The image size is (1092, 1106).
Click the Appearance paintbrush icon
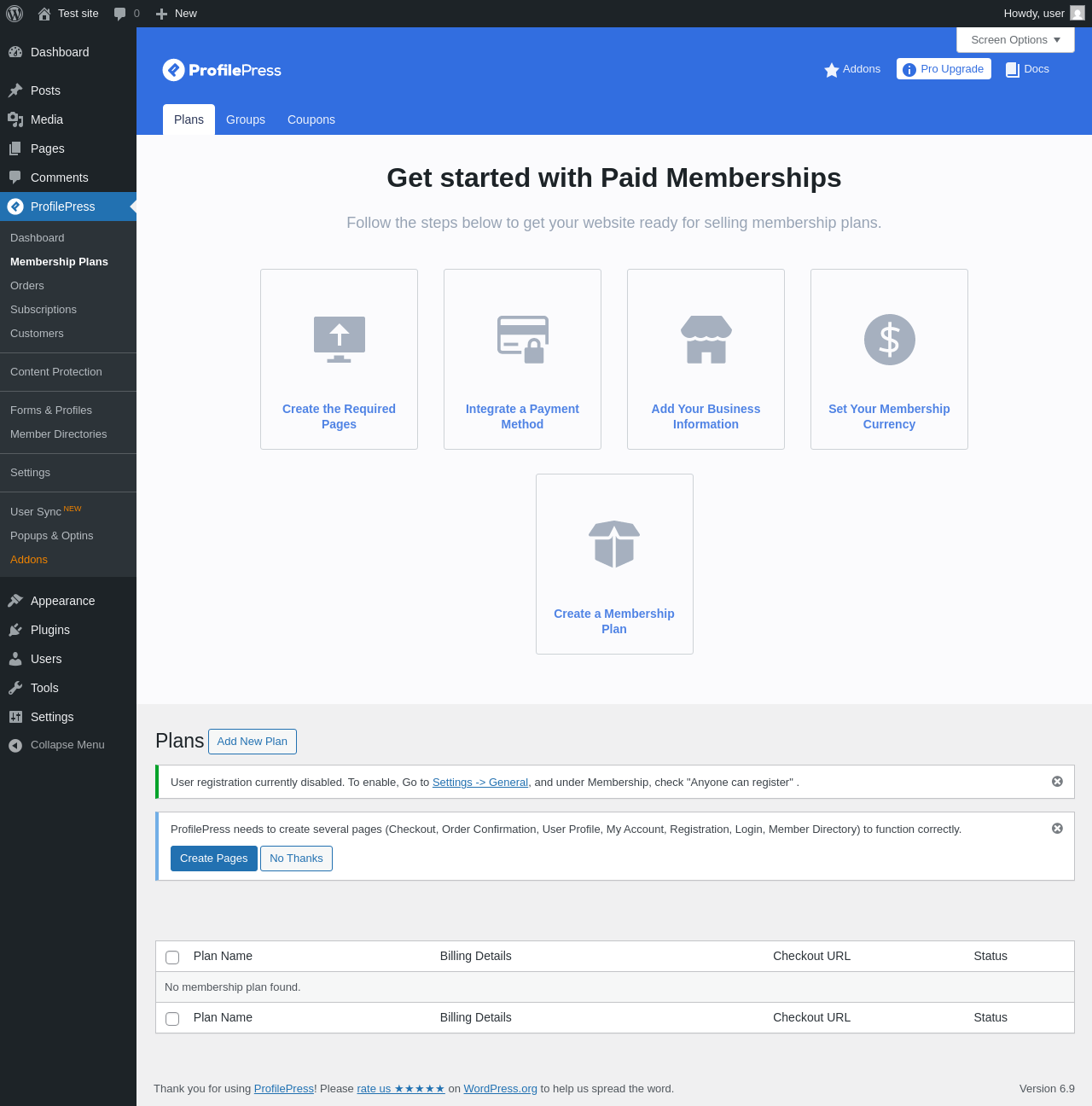click(15, 601)
